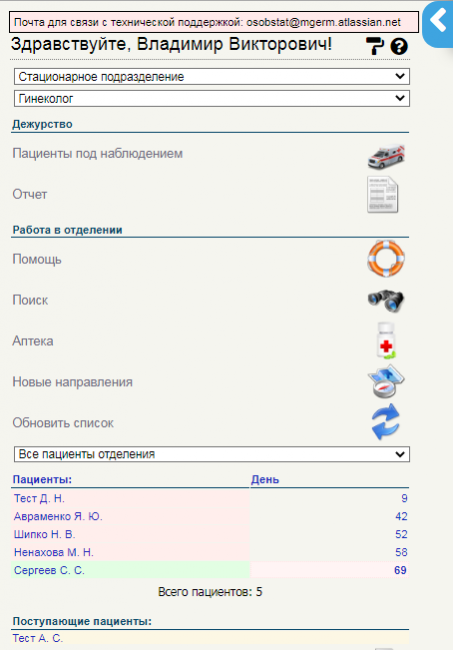The width and height of the screenshot is (453, 650).
Task: Open new referrals compass icon
Action: pyautogui.click(x=386, y=381)
